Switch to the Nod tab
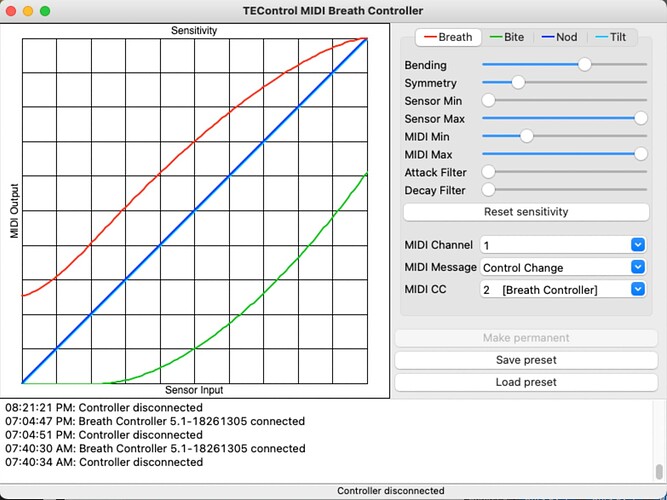Screen dimensions: 667x500 [560, 37]
